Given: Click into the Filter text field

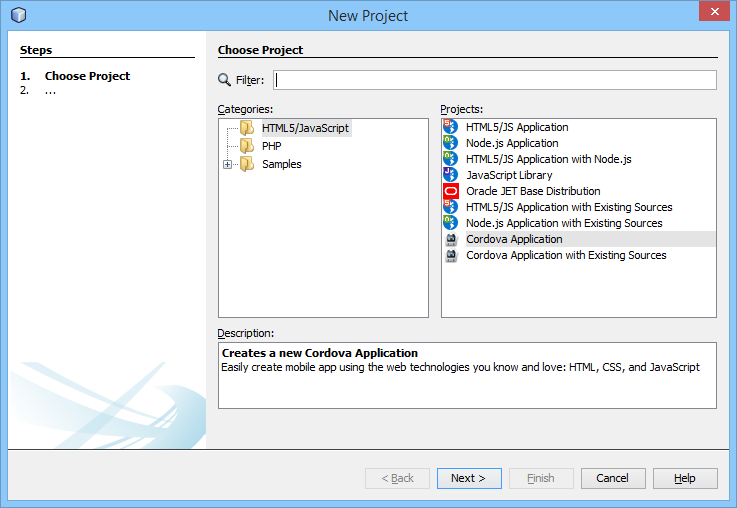Looking at the screenshot, I should pos(494,80).
